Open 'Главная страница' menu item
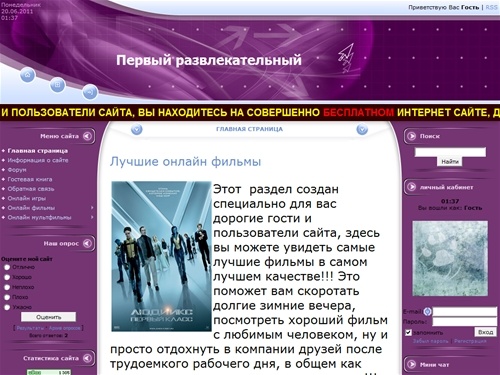 (x=38, y=151)
